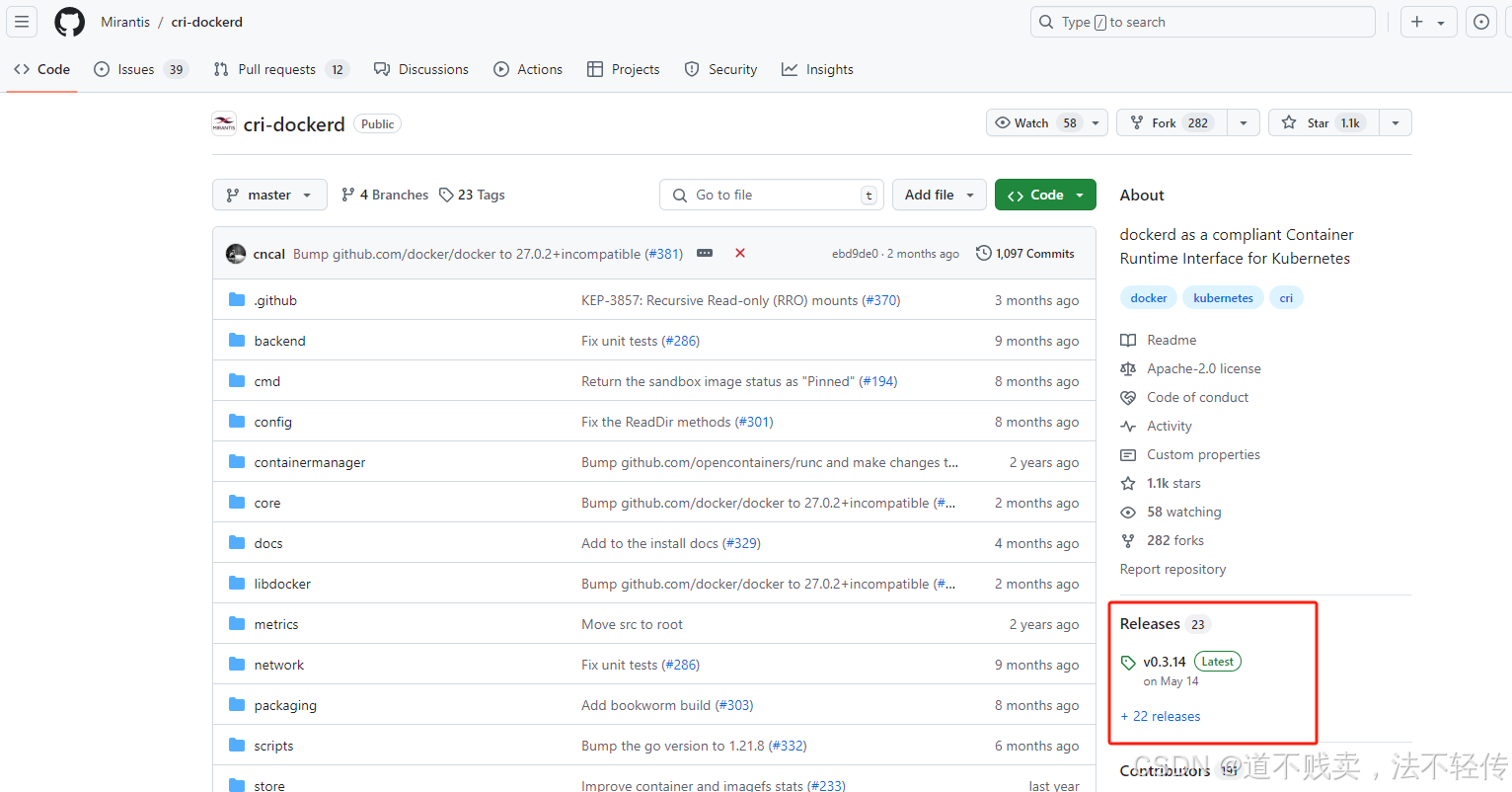The image size is (1512, 792).
Task: Open the packaging folder
Action: coord(285,705)
